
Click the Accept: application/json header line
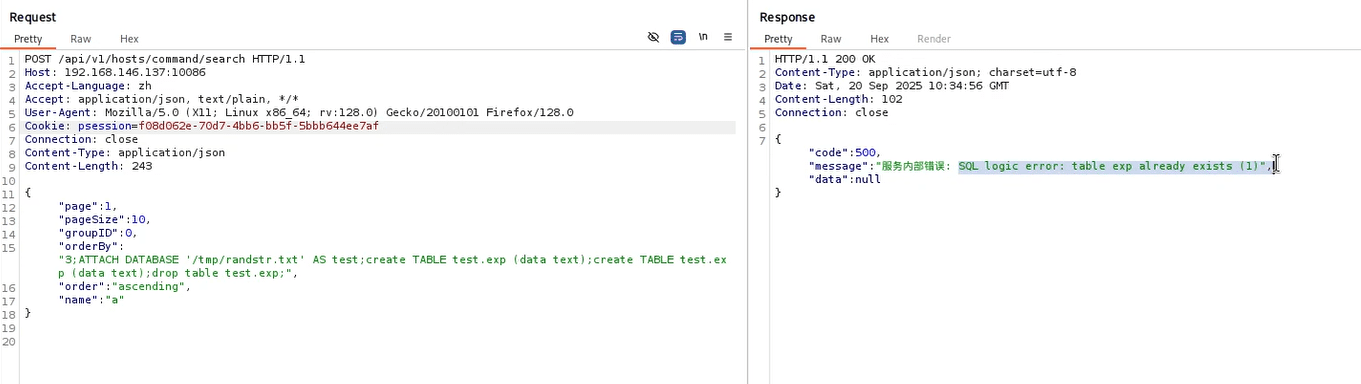tap(162, 99)
